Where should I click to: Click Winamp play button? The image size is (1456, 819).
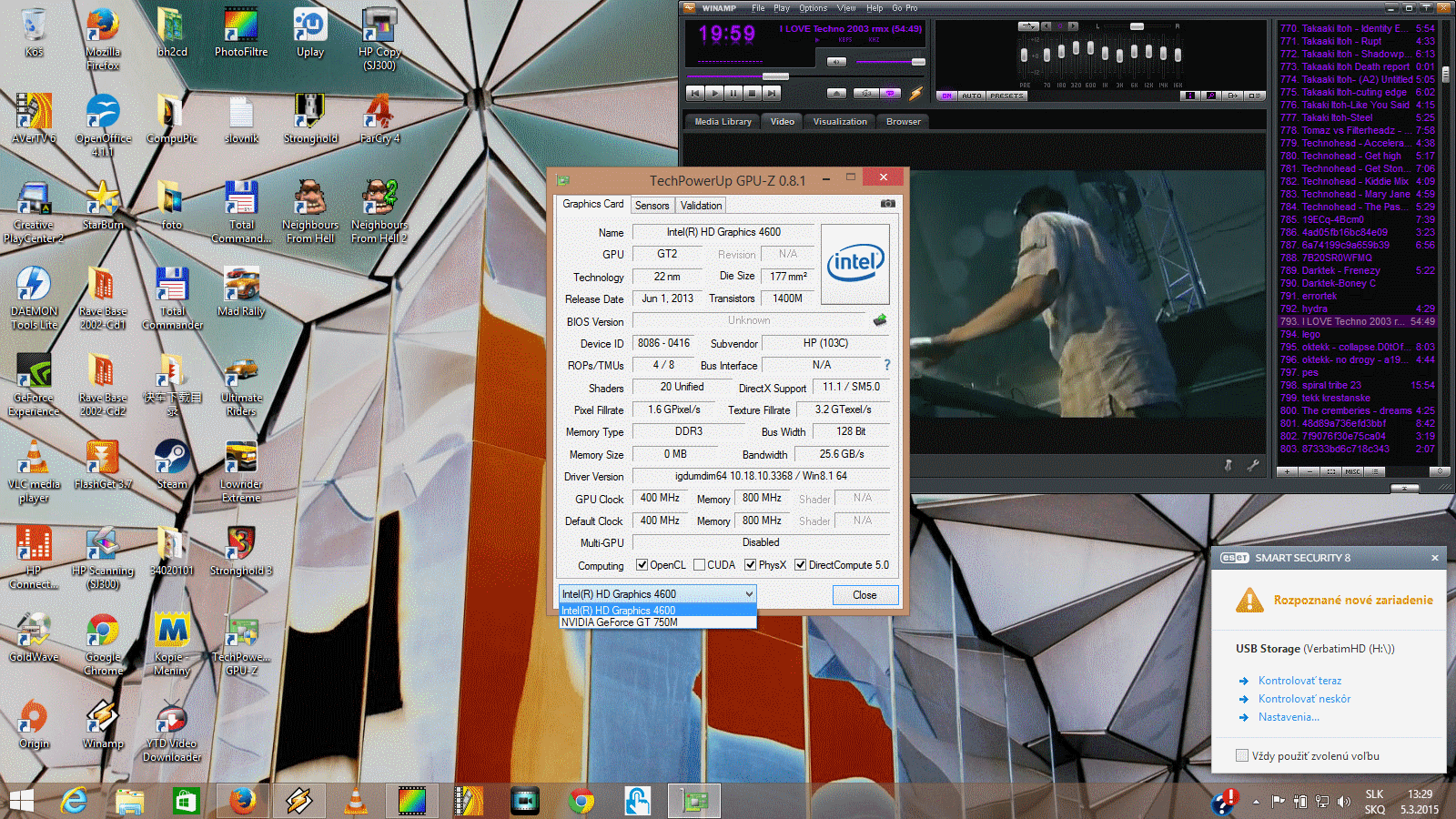(x=714, y=93)
